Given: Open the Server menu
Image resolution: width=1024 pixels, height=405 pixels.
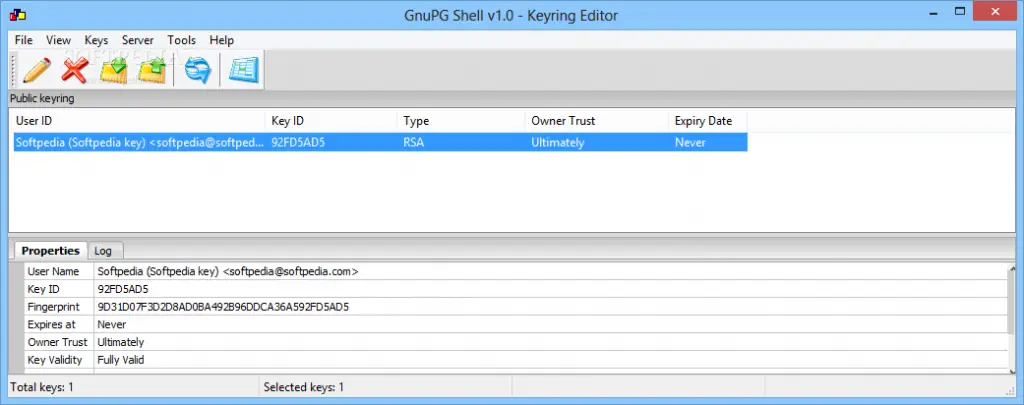Looking at the screenshot, I should click(138, 40).
